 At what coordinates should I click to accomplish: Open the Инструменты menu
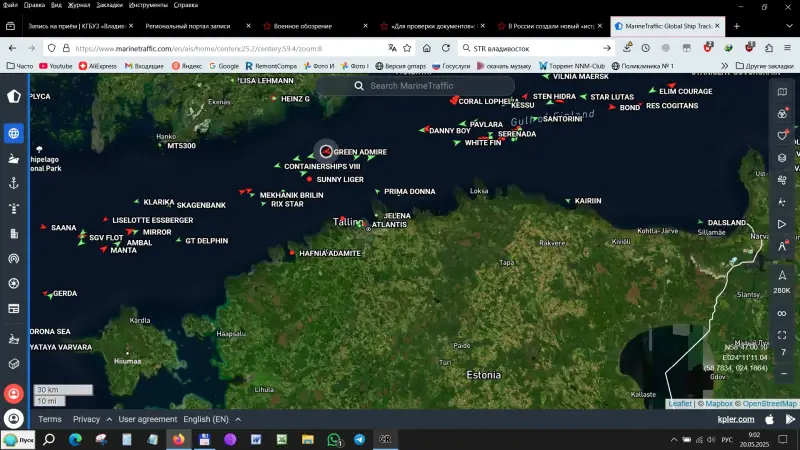(148, 5)
